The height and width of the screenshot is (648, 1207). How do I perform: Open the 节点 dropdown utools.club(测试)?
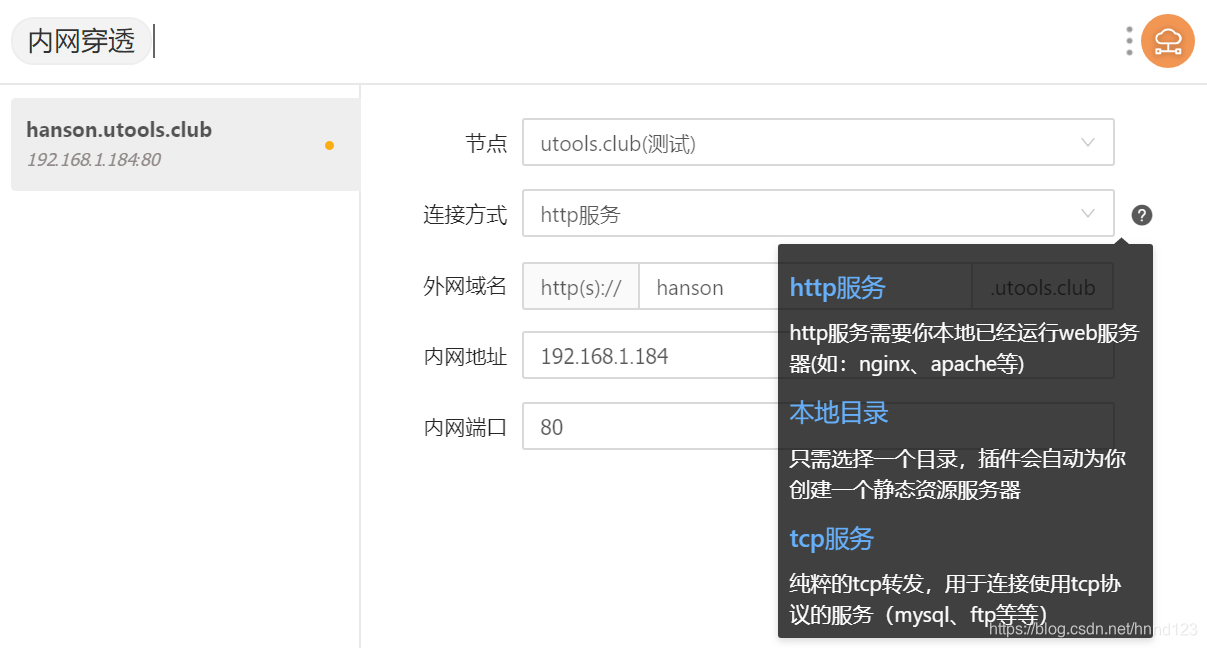coord(818,143)
